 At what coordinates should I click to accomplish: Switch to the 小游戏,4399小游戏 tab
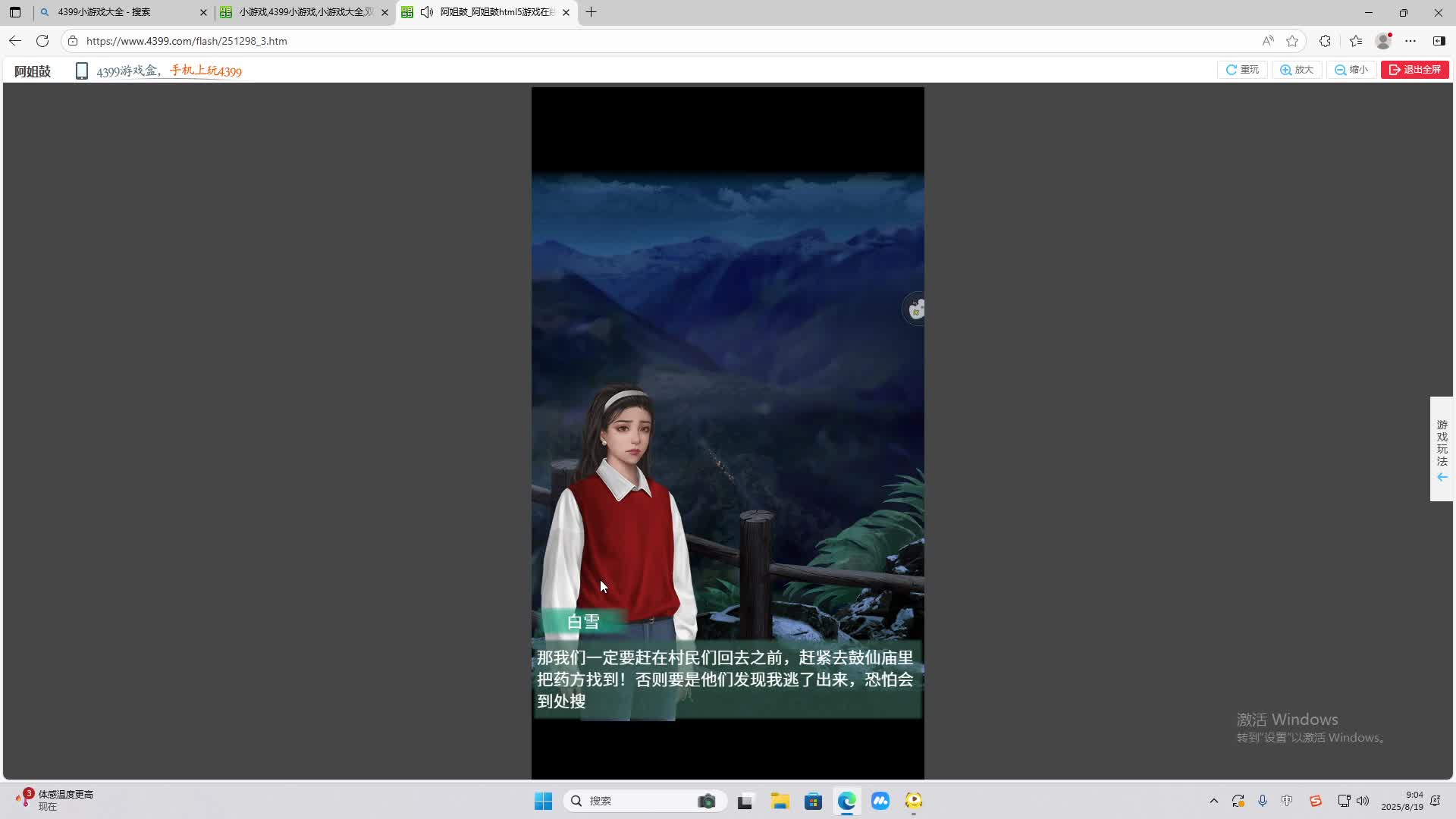click(303, 12)
